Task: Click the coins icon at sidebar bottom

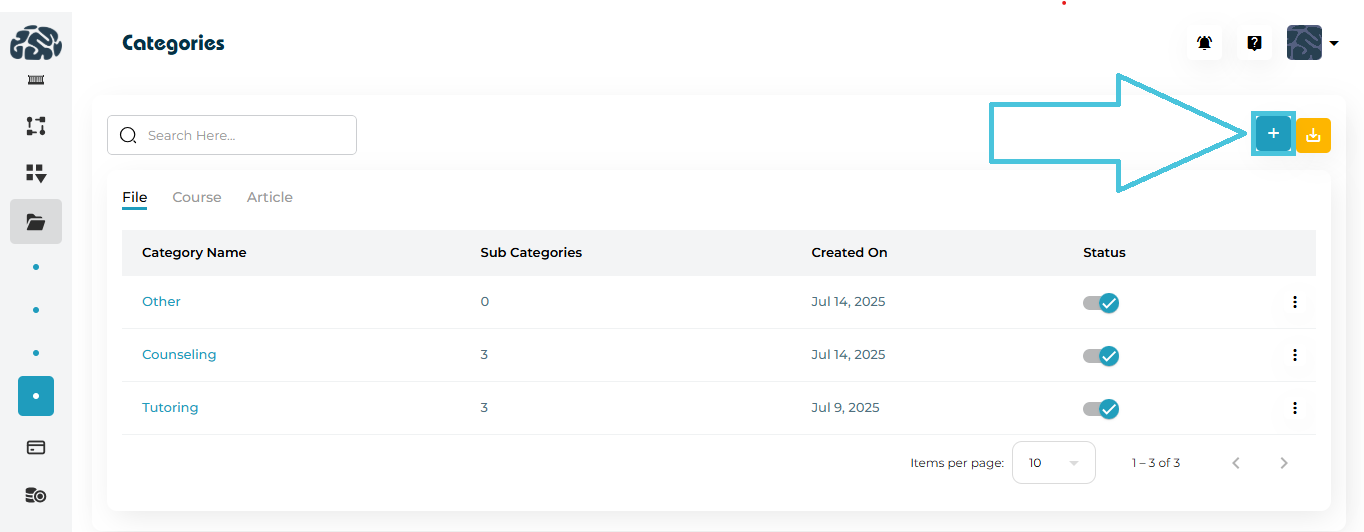Action: pyautogui.click(x=36, y=495)
